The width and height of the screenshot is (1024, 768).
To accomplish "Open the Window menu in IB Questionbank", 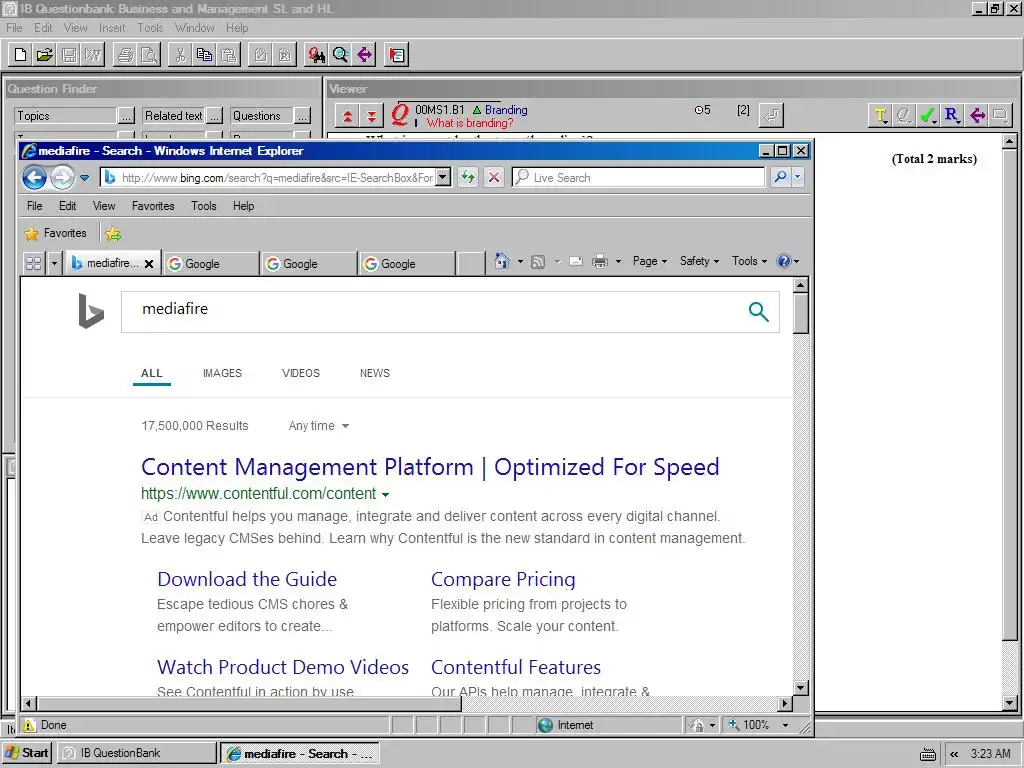I will (x=195, y=27).
